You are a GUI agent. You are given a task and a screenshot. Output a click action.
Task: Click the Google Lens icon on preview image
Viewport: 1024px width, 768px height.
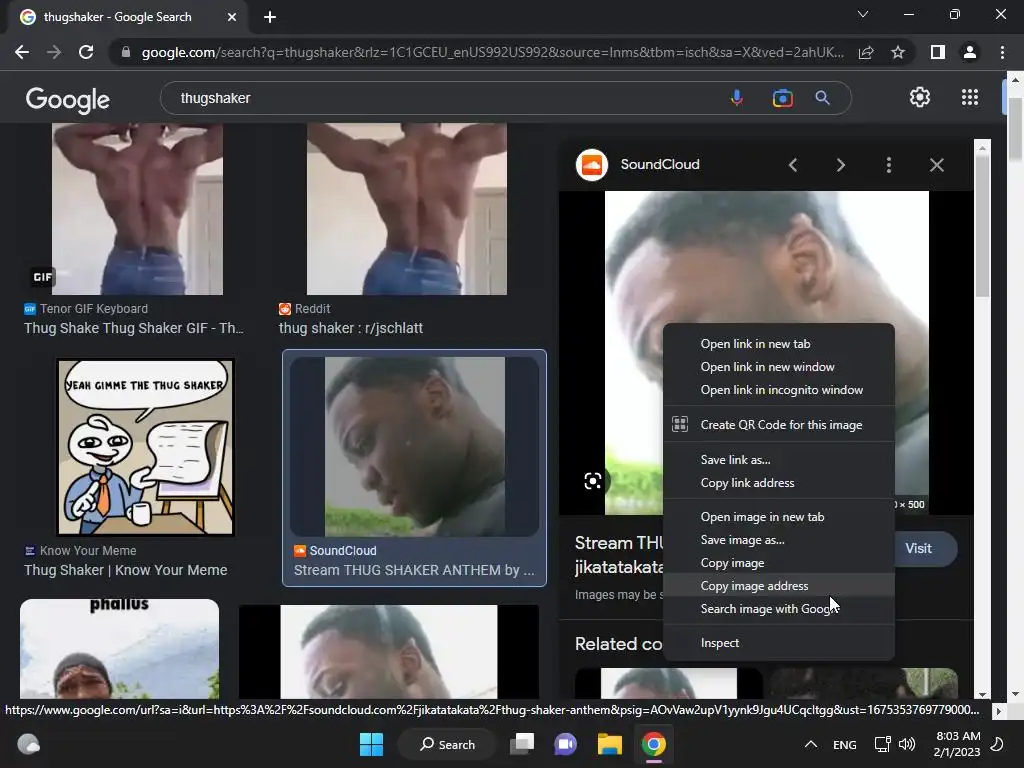point(592,481)
